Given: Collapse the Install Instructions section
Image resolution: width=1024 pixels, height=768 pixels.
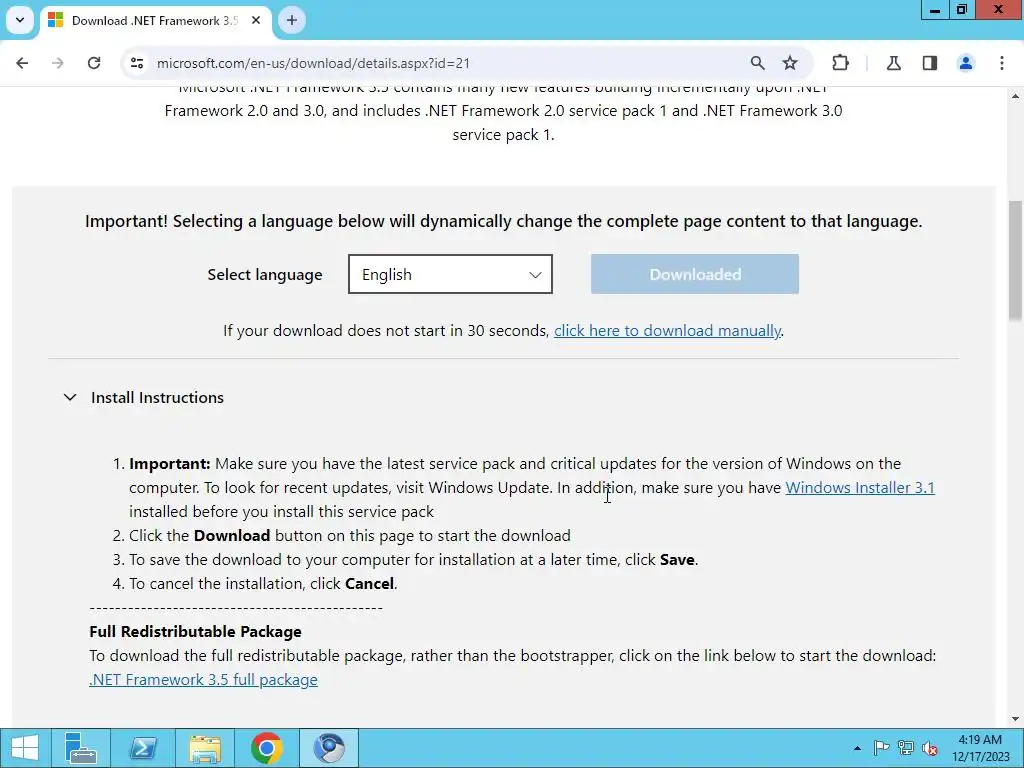Looking at the screenshot, I should tap(144, 397).
